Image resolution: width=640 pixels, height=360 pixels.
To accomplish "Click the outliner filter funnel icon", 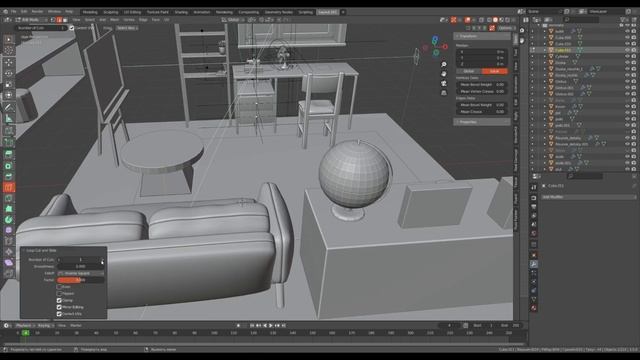I will [623, 19].
